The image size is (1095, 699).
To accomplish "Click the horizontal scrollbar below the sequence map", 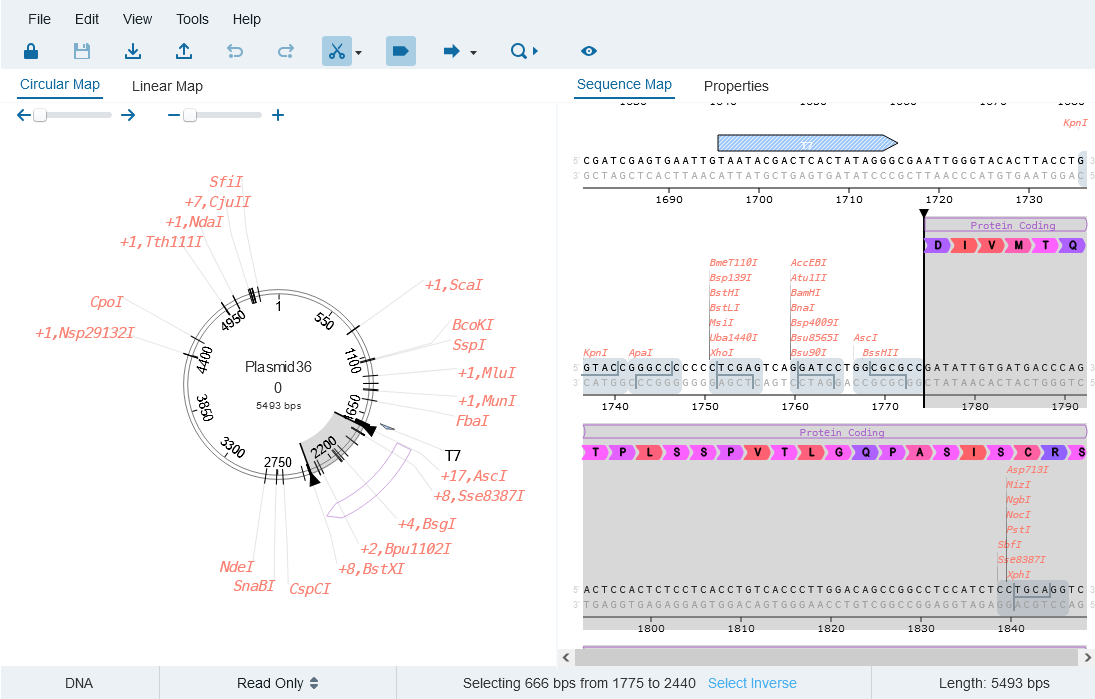I will pos(830,657).
